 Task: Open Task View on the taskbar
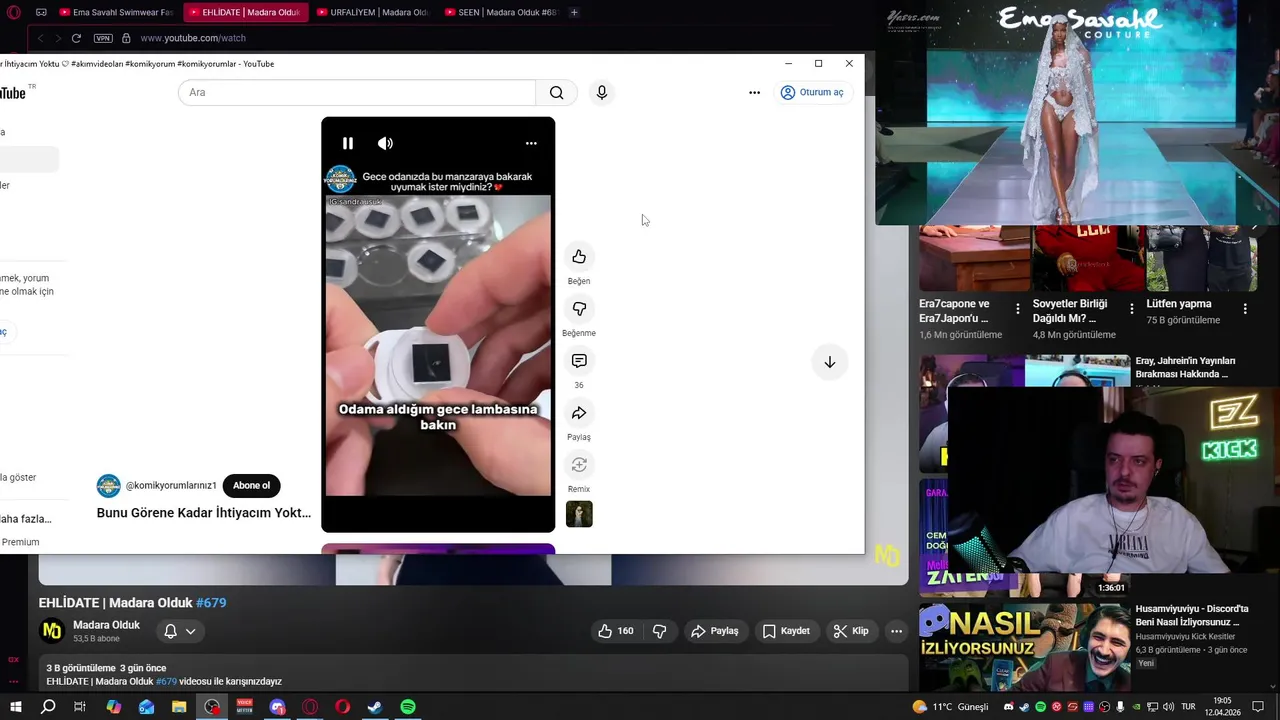pos(80,707)
